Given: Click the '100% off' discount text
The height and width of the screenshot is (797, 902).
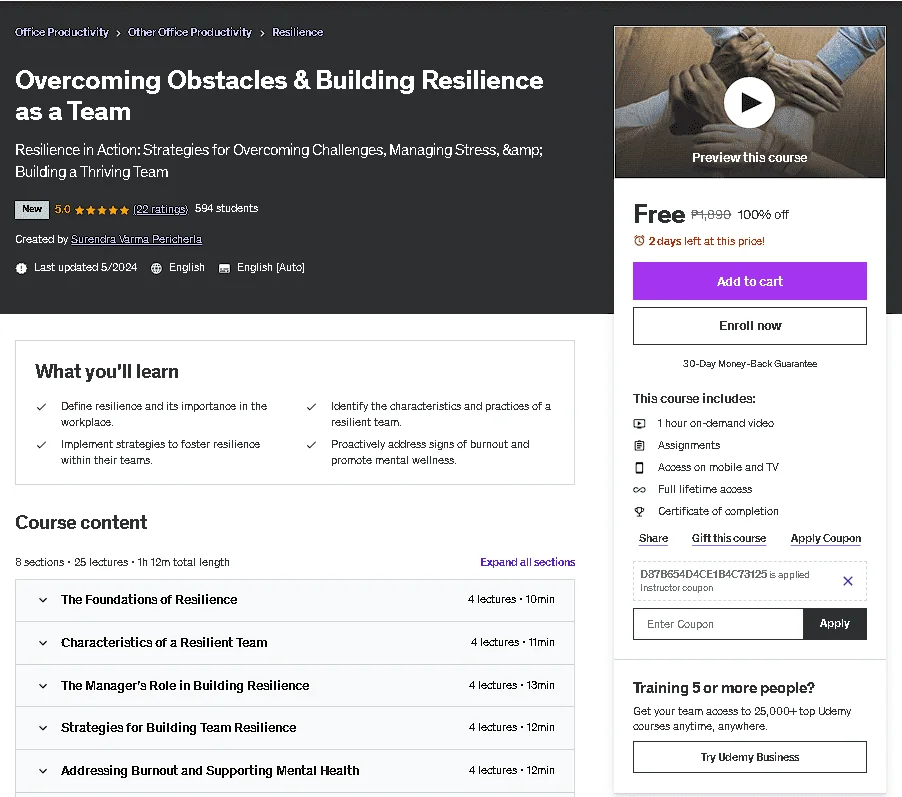Looking at the screenshot, I should tap(763, 215).
